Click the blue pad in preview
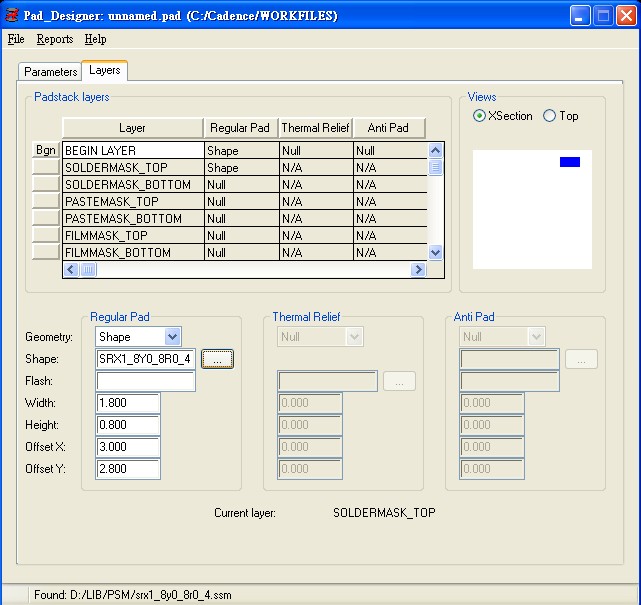Screen dimensions: 641x605 [569, 162]
